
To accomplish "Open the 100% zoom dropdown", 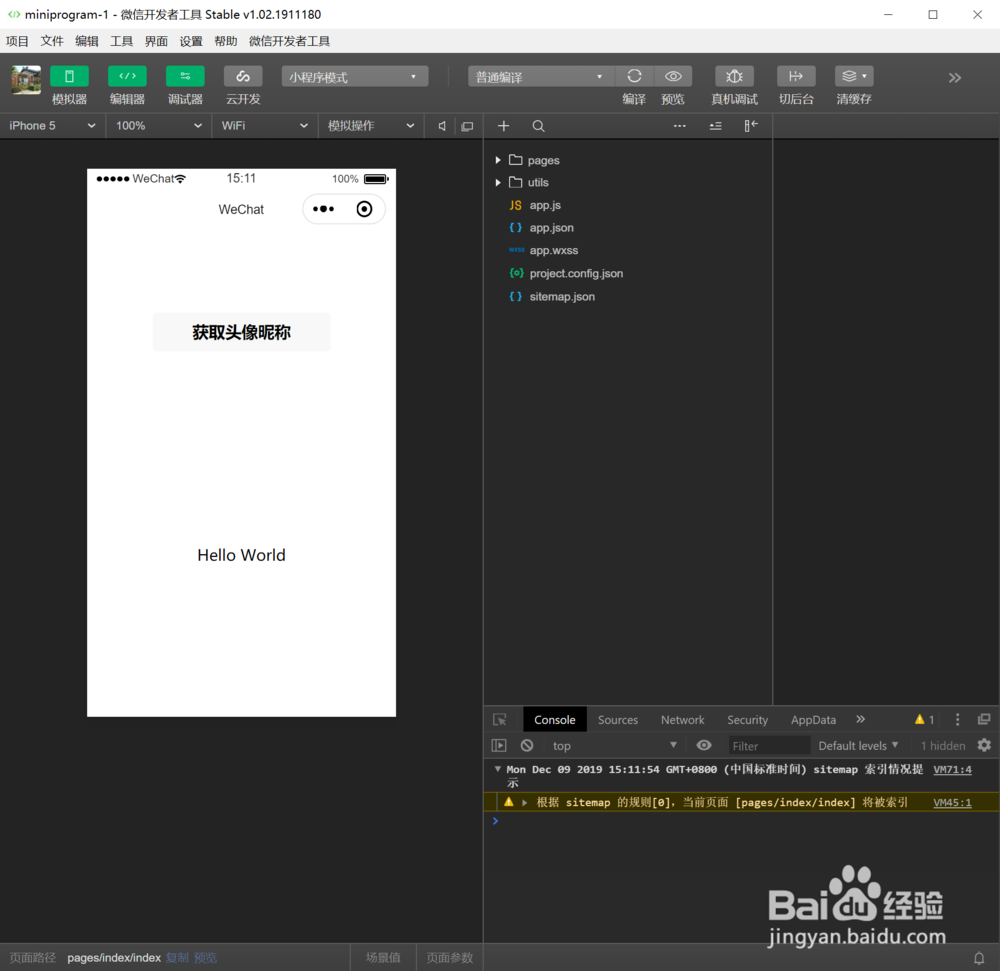I will (158, 126).
